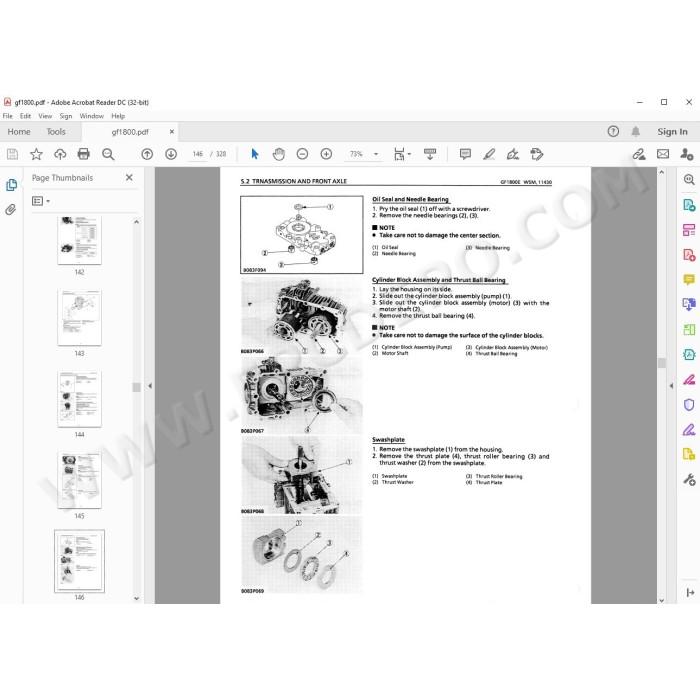Open Fill & Sign tool in right pane

(x=689, y=430)
